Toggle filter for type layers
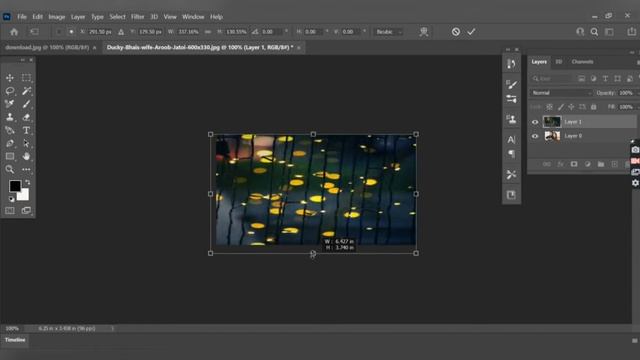Screen dimensions: 640x360 (605, 78)
